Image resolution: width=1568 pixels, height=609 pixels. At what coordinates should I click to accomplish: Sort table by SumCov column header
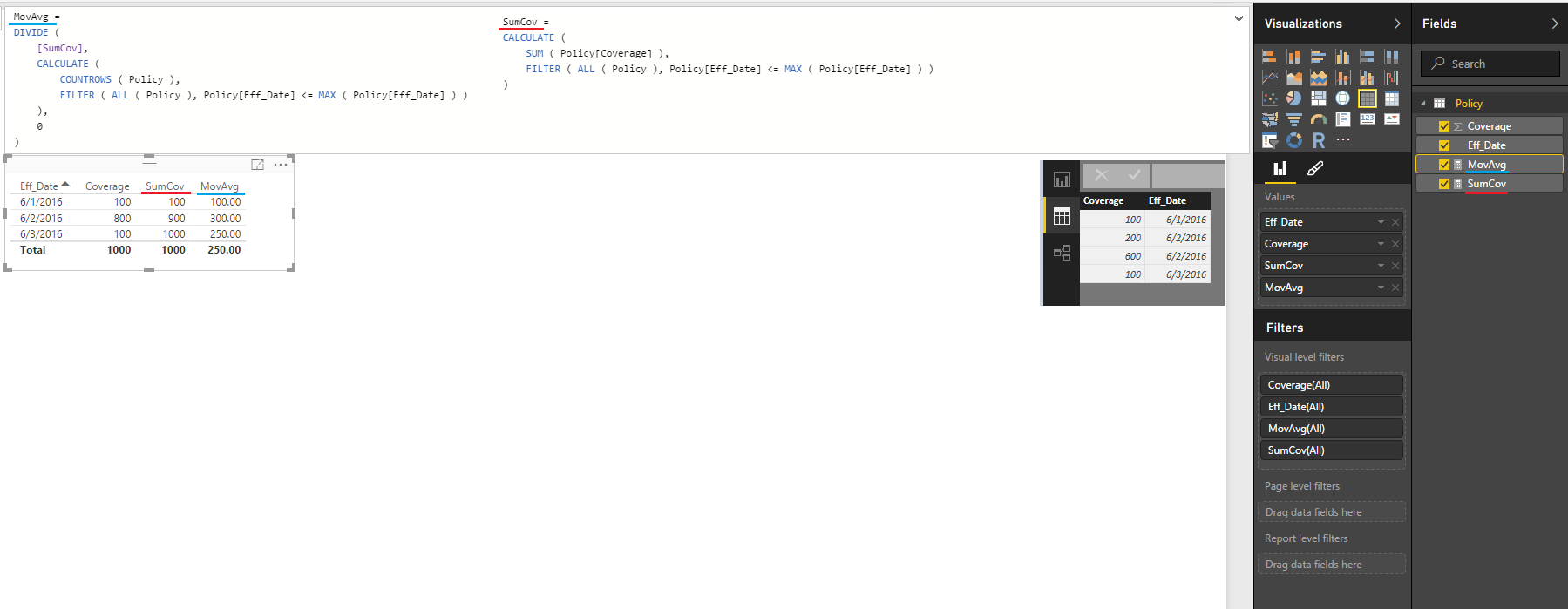[x=165, y=186]
